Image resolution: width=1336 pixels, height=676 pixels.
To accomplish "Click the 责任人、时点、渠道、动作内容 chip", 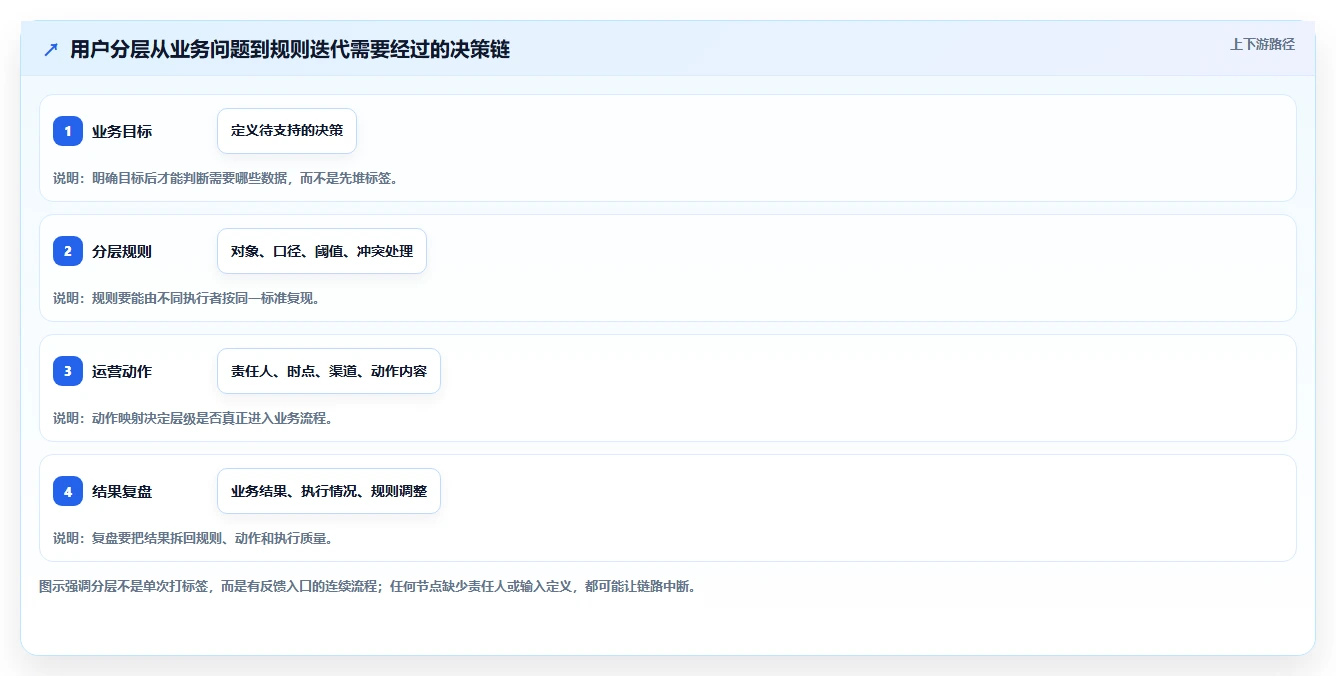I will (329, 371).
